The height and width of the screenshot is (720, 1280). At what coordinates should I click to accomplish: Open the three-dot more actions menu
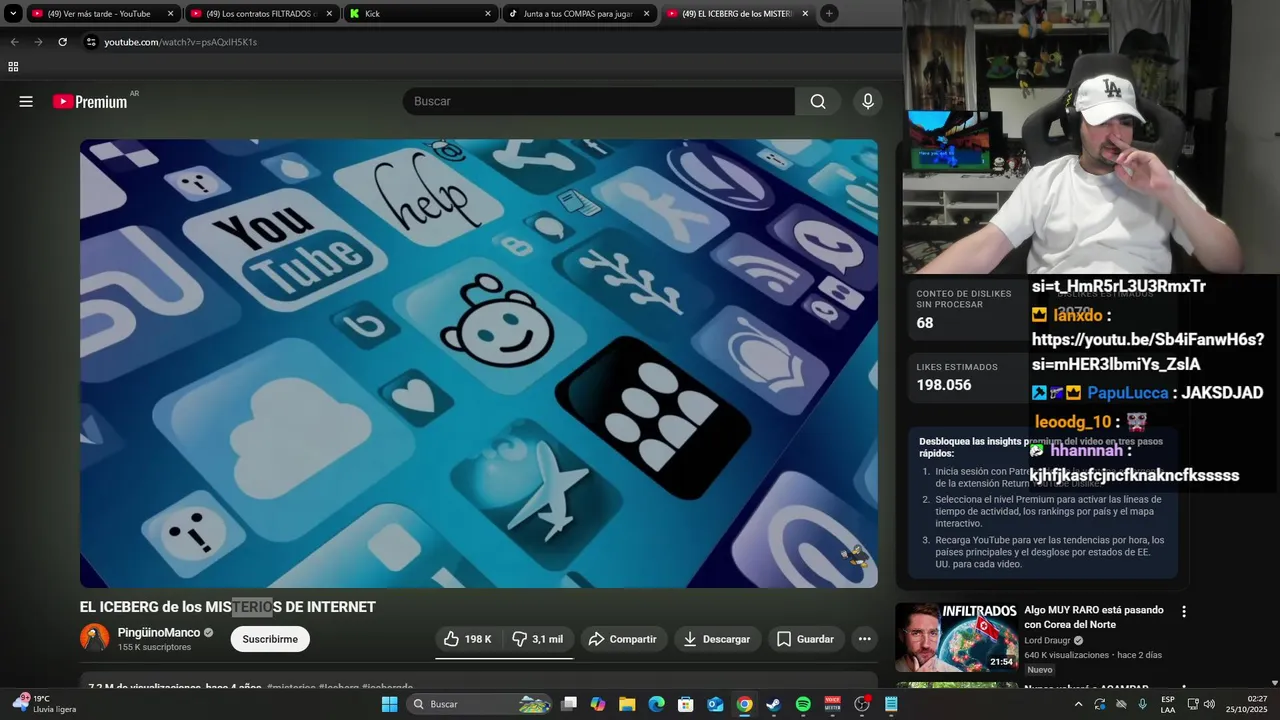click(x=865, y=639)
